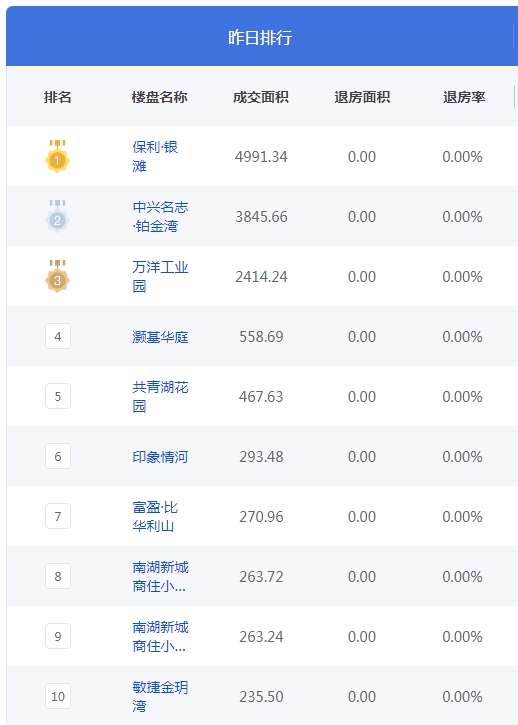Open the 保利·银滩 property link
This screenshot has height=725, width=518.
pos(155,156)
